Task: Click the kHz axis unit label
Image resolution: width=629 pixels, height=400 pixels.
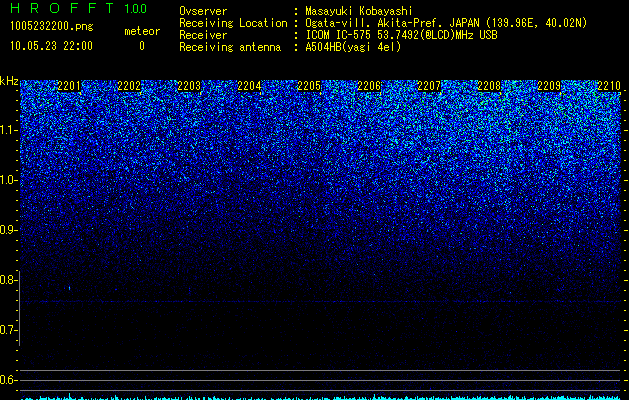Action: pos(9,81)
